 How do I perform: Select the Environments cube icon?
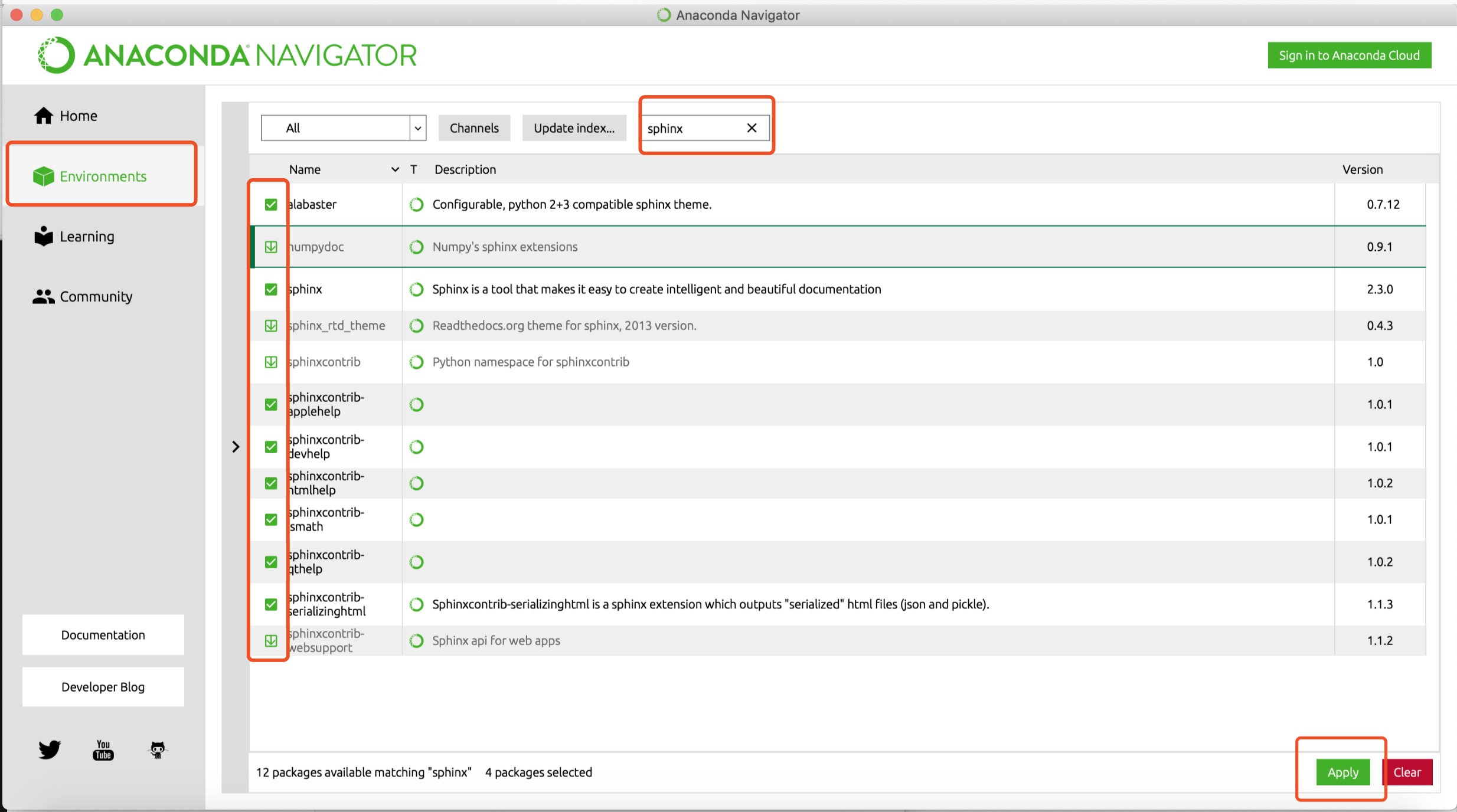(44, 175)
